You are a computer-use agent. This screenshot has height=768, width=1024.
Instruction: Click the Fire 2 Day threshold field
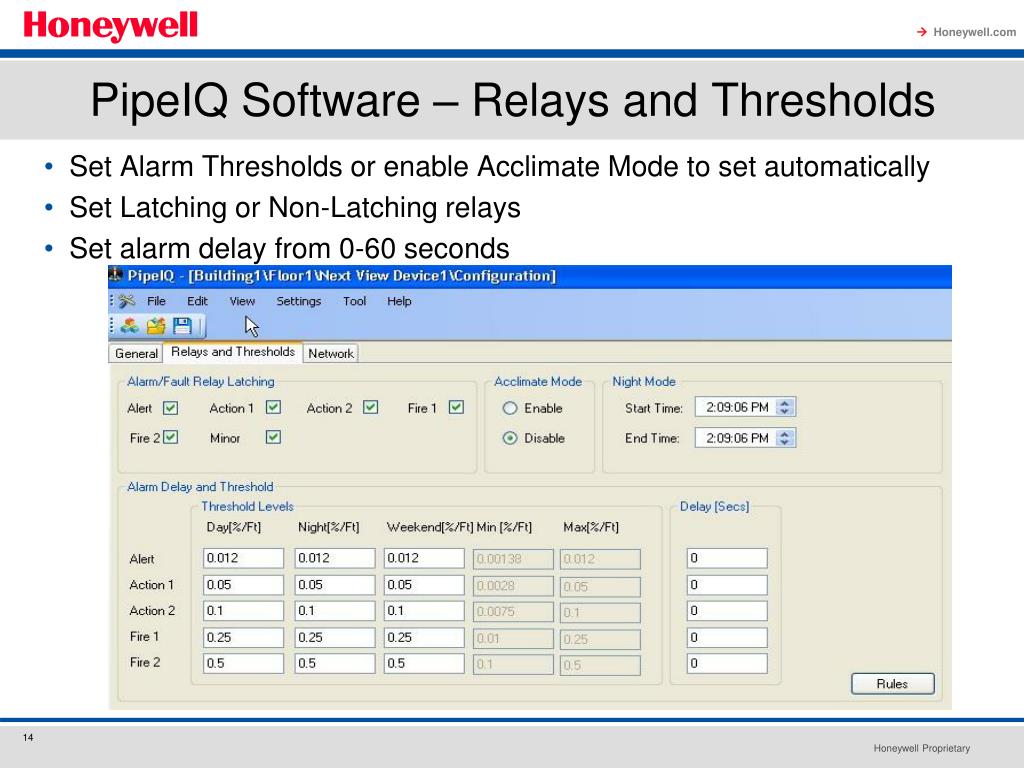[243, 664]
